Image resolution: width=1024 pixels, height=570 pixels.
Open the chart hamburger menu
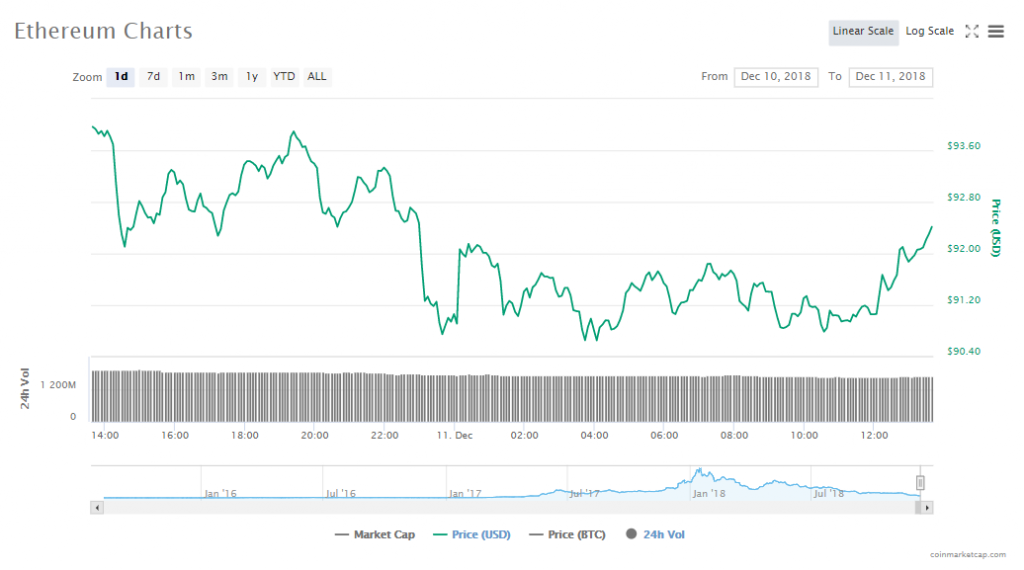(996, 31)
